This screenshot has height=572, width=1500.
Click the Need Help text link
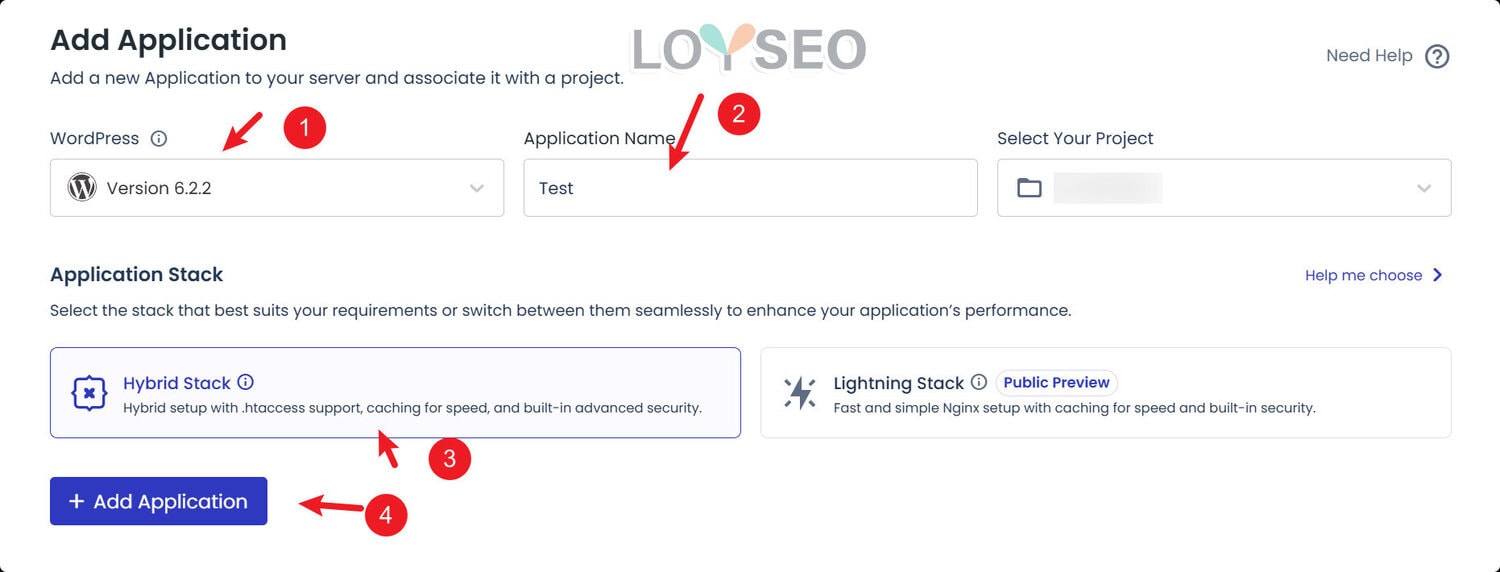(x=1368, y=56)
